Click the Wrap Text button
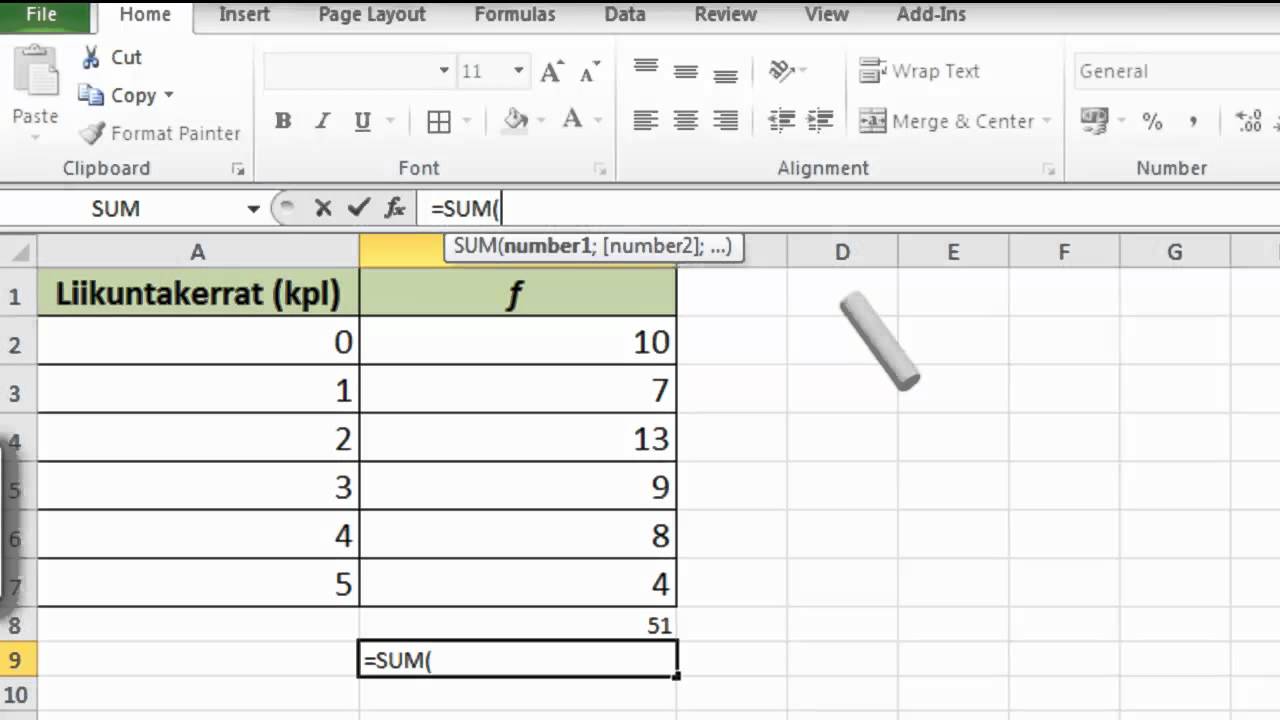The image size is (1280, 720). tap(920, 71)
